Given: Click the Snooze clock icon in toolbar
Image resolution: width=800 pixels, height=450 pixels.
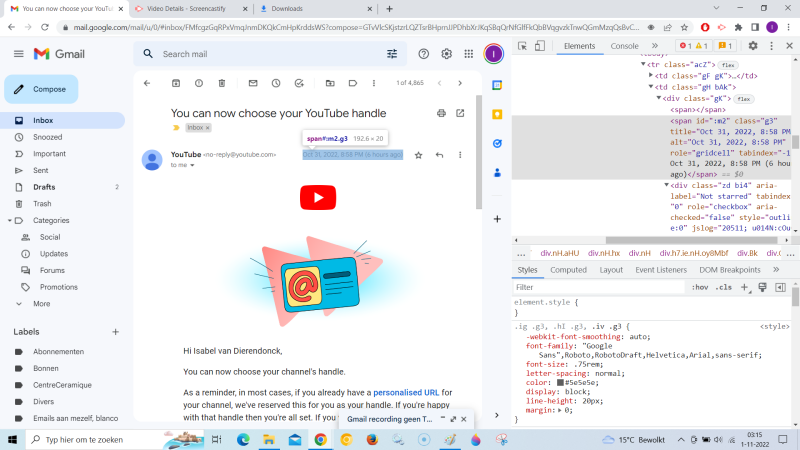Looking at the screenshot, I should (x=276, y=83).
